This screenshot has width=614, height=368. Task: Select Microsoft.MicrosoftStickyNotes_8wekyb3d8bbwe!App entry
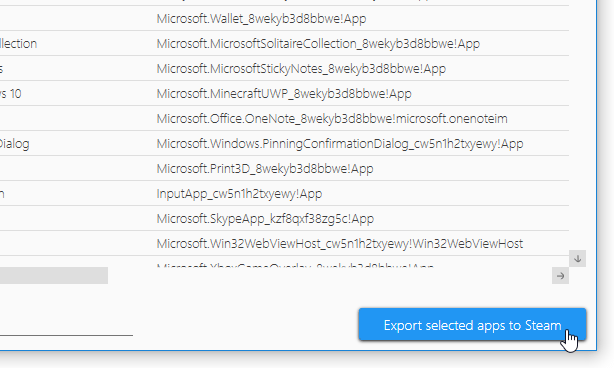click(301, 69)
